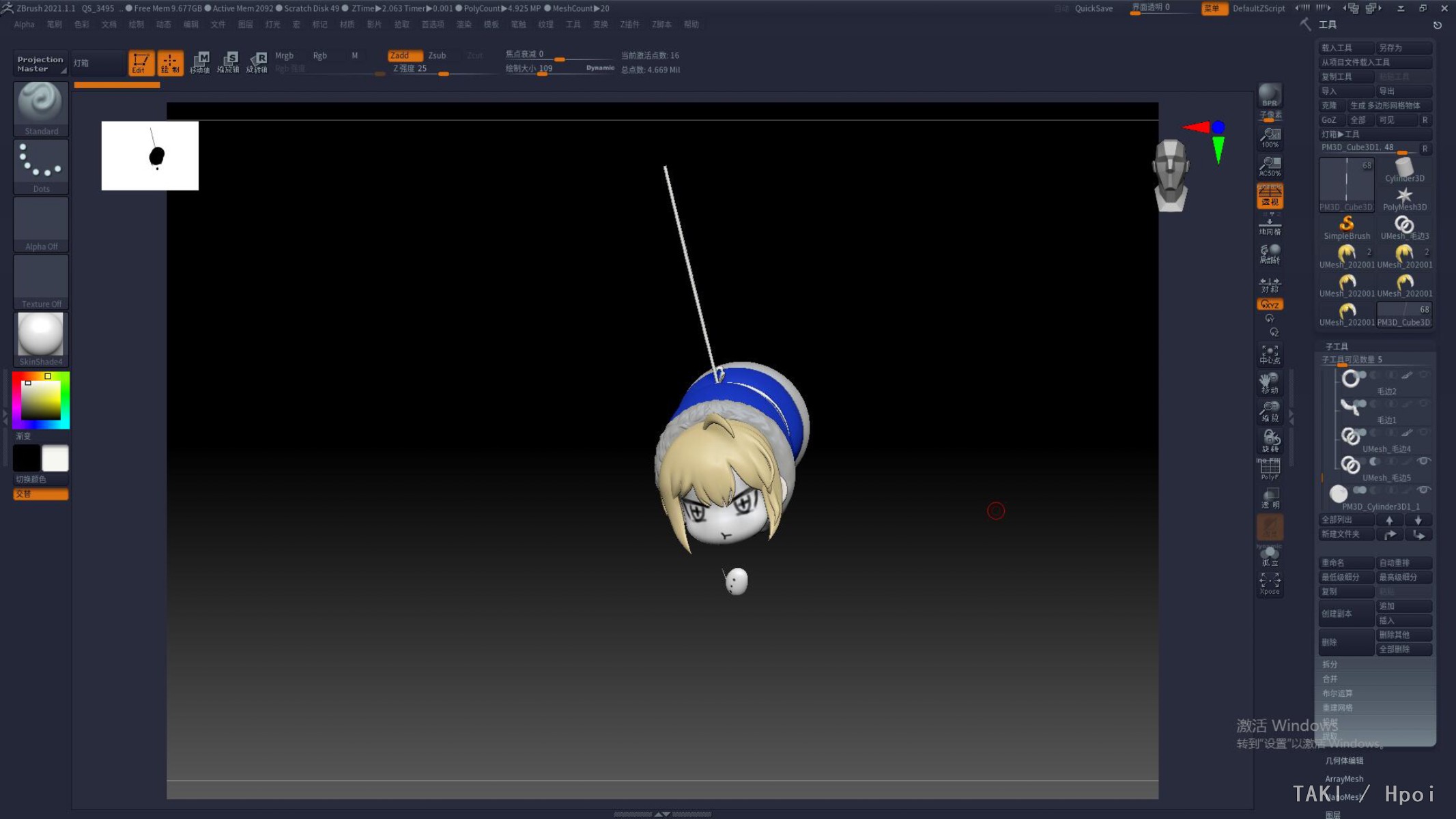Expand the ArrayMesh section
Viewport: 1456px width, 819px height.
coord(1344,779)
